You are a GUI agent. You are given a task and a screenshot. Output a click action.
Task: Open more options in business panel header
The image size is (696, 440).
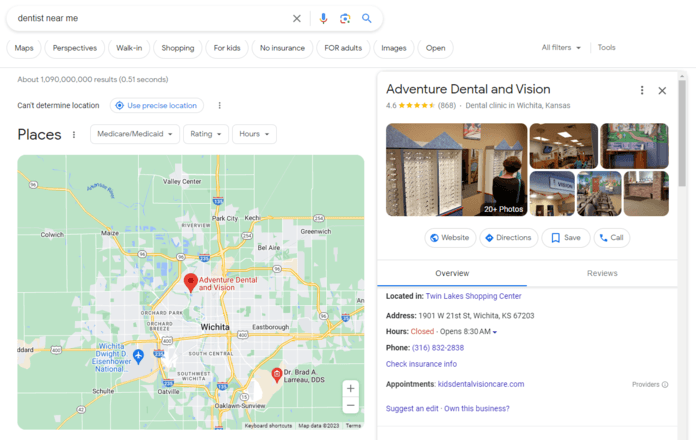point(642,90)
